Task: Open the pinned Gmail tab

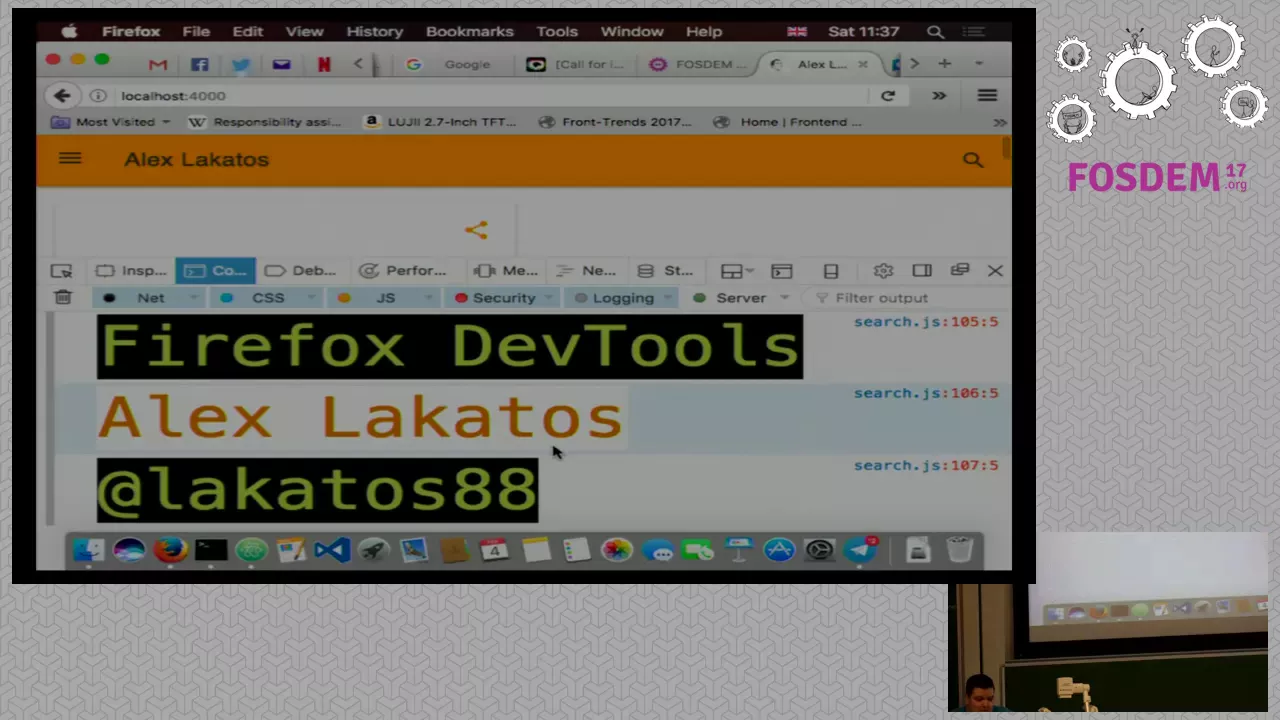Action: click(158, 64)
